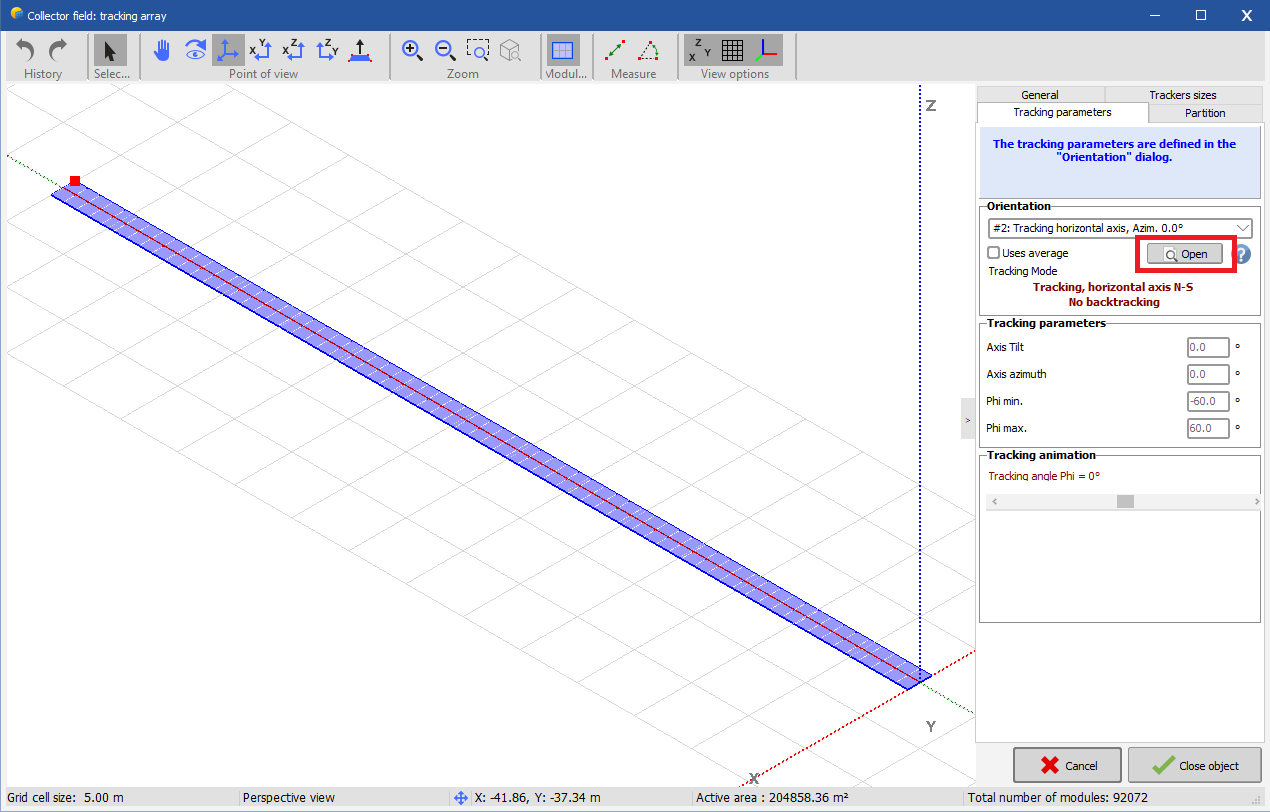
Task: Click the Open button in Orientation section
Action: [1185, 253]
